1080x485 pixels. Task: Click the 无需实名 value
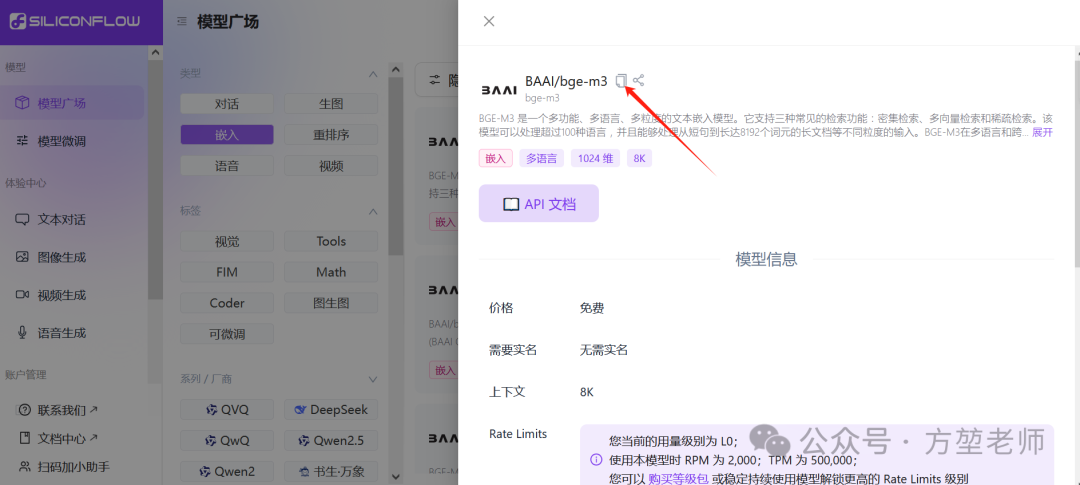click(x=603, y=350)
